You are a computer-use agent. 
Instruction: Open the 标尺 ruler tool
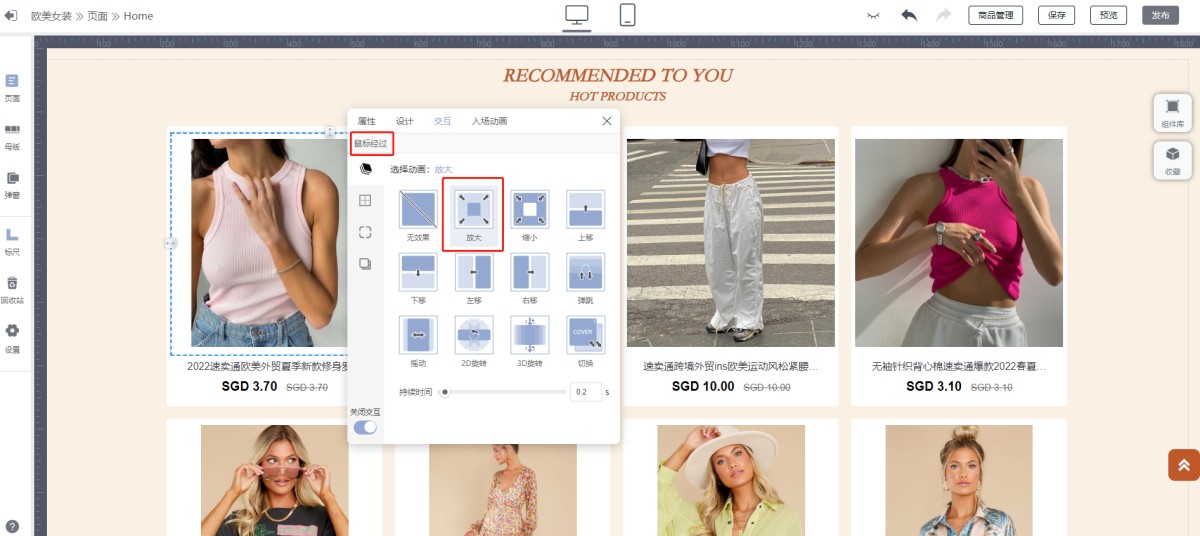coord(12,240)
